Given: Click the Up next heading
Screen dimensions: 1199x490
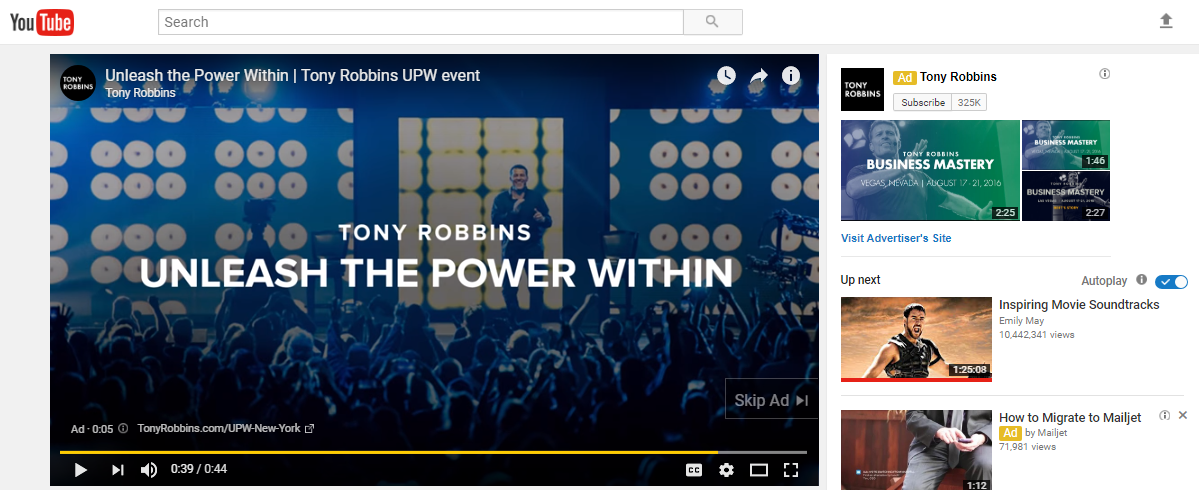Looking at the screenshot, I should 860,280.
